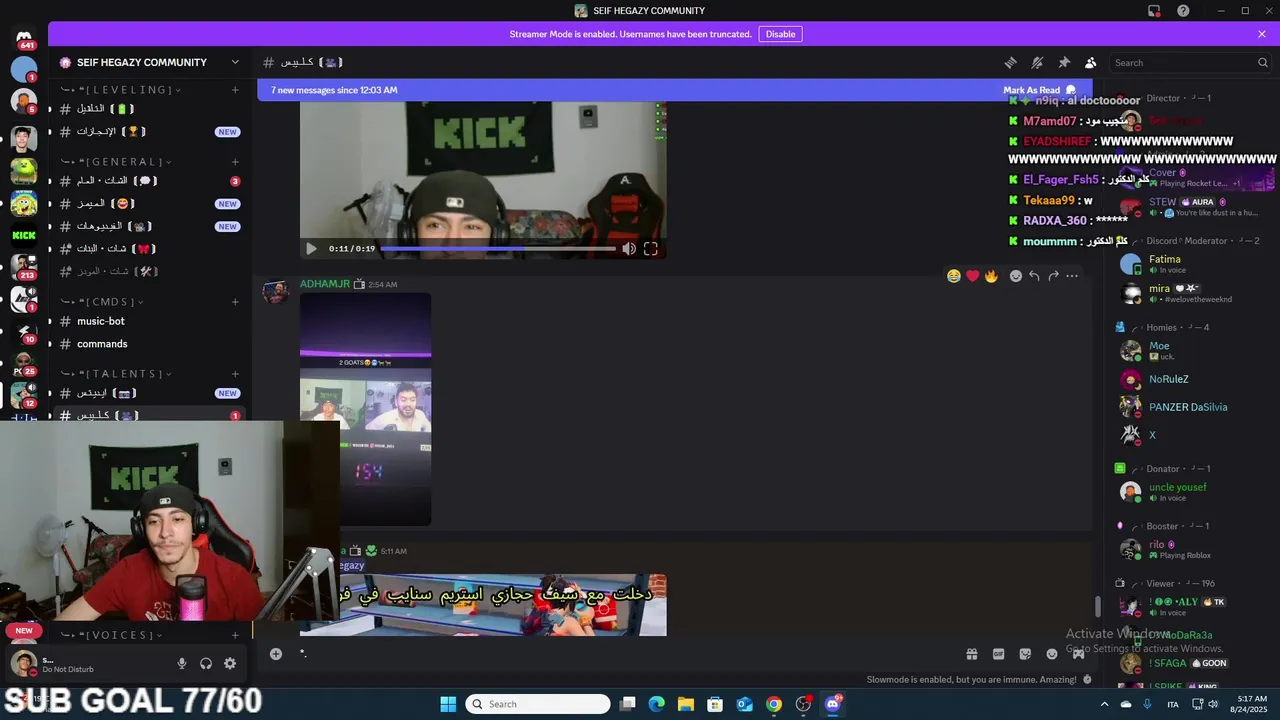This screenshot has height=720, width=1280.
Task: Toggle the member list icon
Action: tap(1090, 62)
